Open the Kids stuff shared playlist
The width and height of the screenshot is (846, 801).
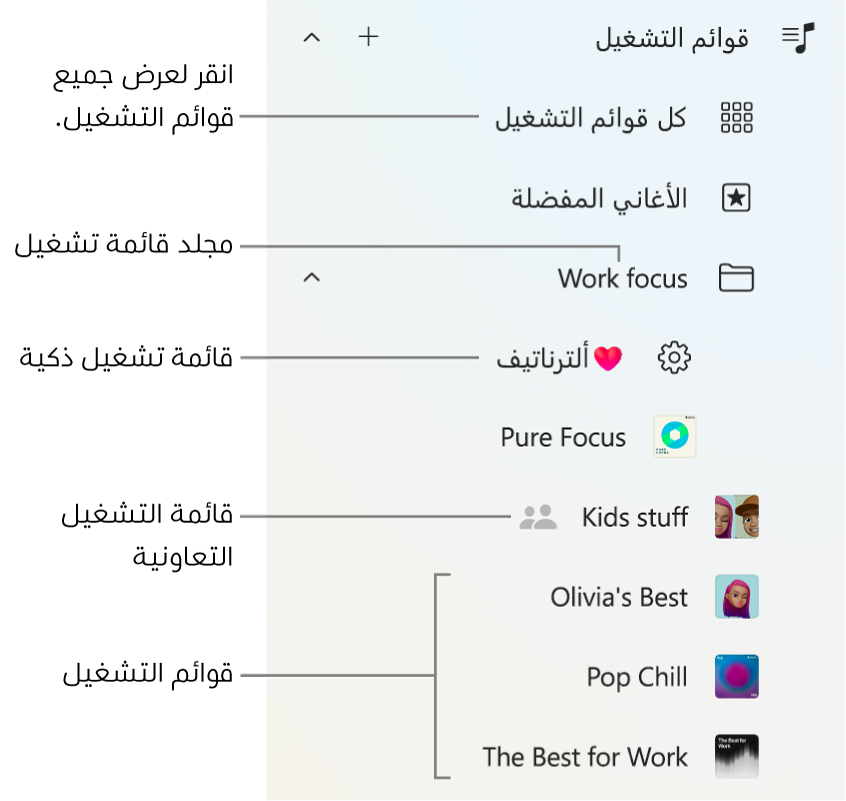(x=634, y=517)
